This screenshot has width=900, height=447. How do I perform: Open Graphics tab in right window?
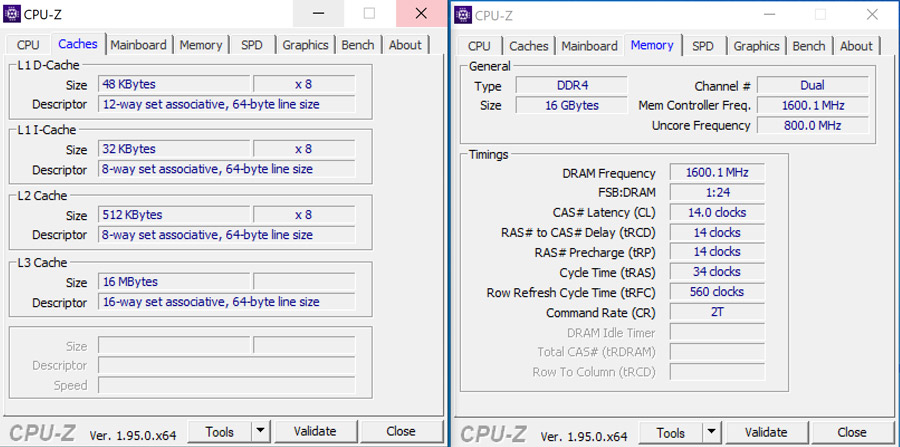coord(757,46)
